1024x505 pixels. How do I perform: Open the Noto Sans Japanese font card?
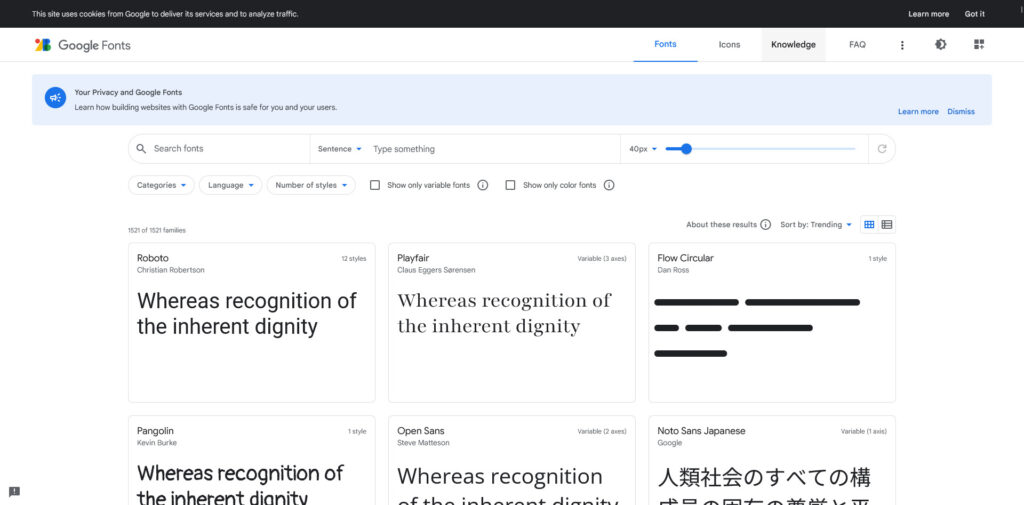pyautogui.click(x=772, y=460)
